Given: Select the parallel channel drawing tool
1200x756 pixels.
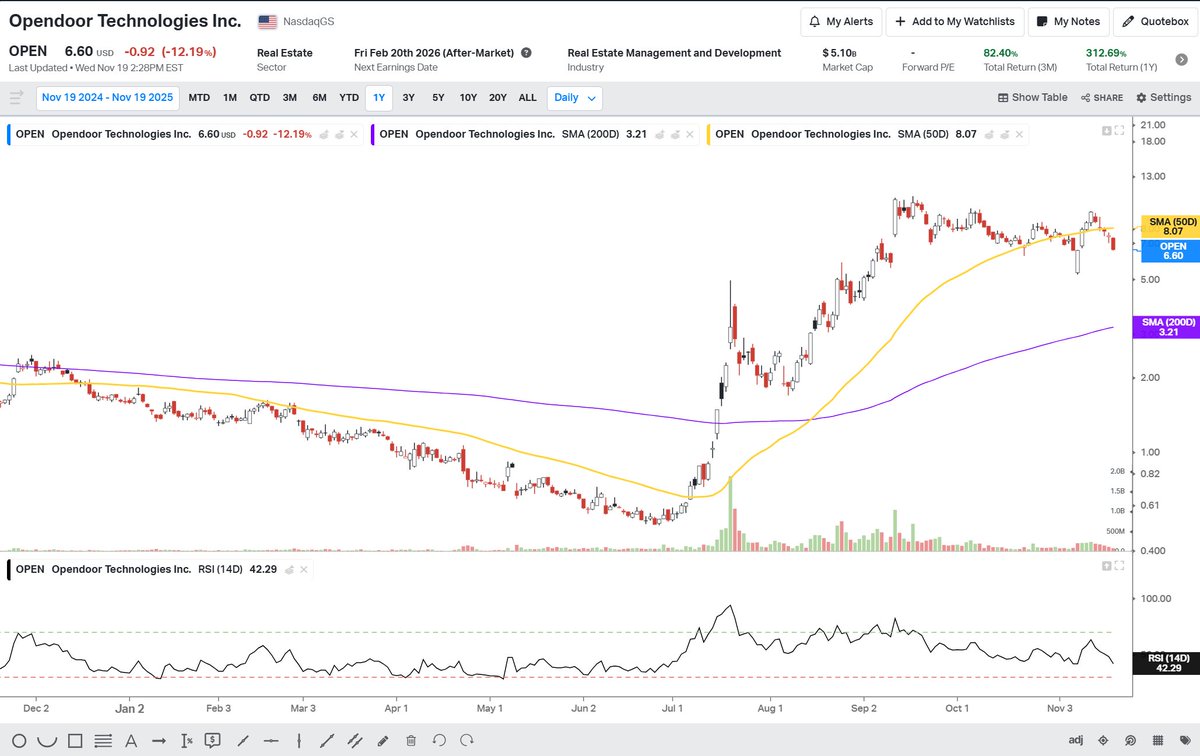Looking at the screenshot, I should click(355, 740).
